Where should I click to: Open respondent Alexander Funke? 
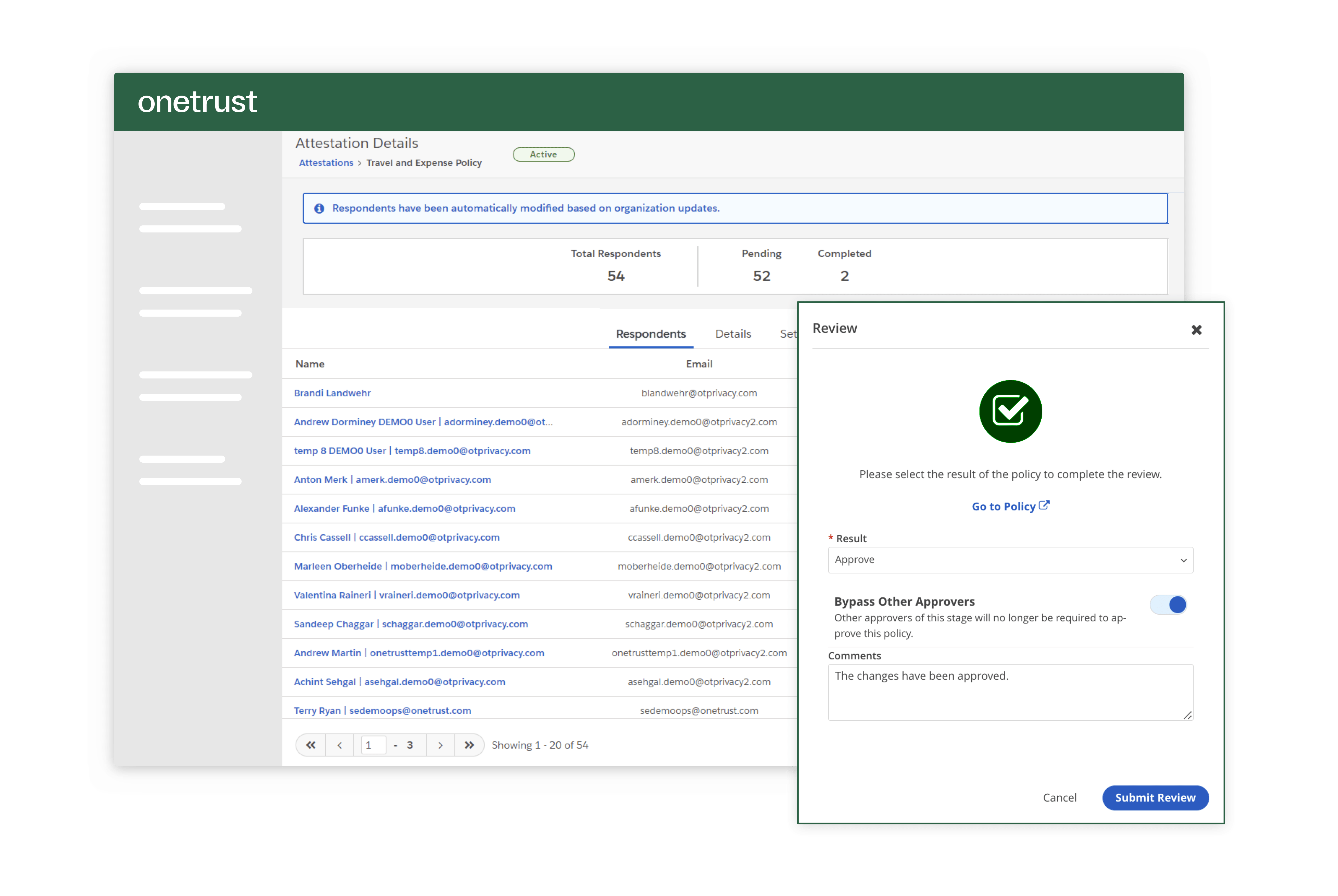(405, 509)
